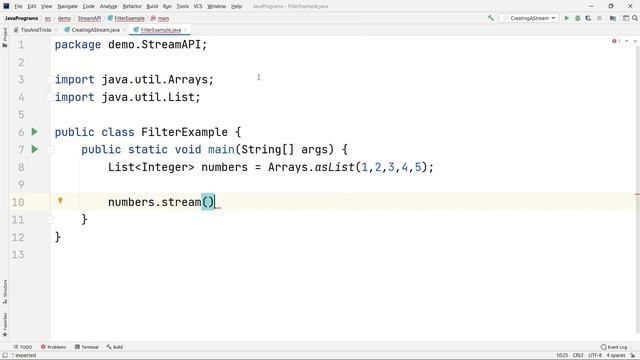Image resolution: width=640 pixels, height=360 pixels.
Task: Open the Analyze menu
Action: pyautogui.click(x=108, y=6)
